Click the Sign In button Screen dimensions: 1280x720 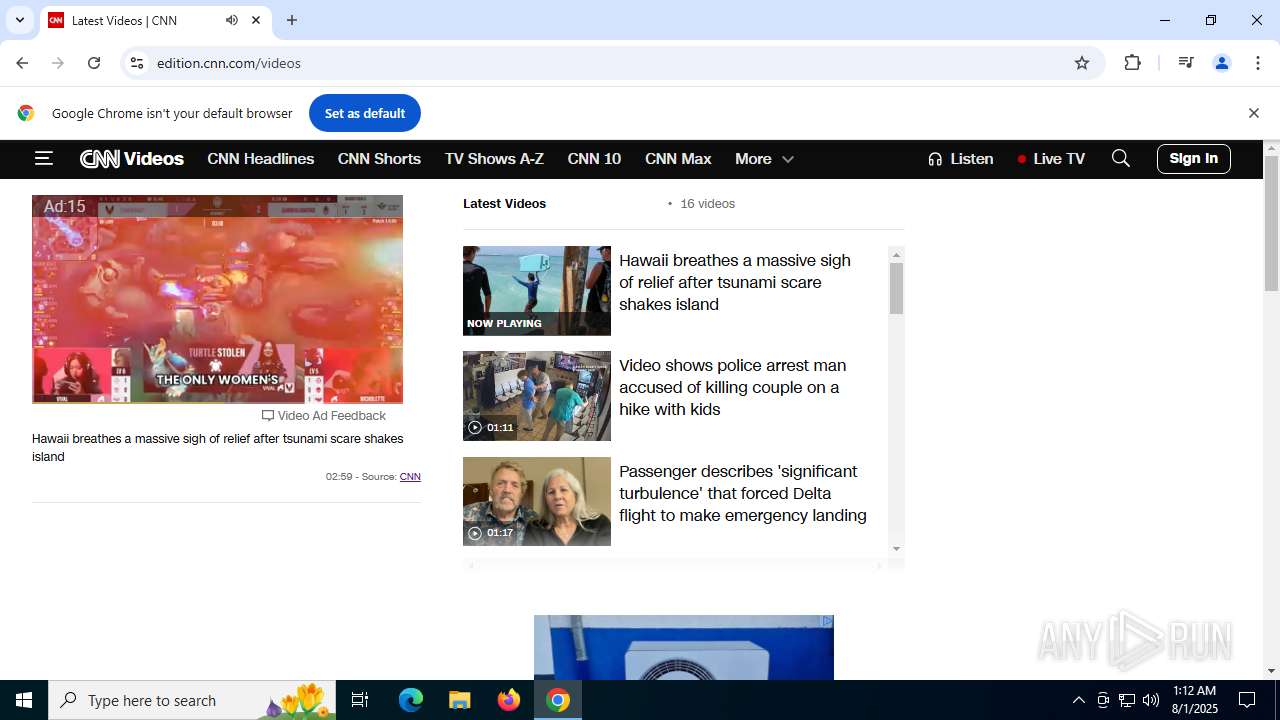tap(1193, 158)
